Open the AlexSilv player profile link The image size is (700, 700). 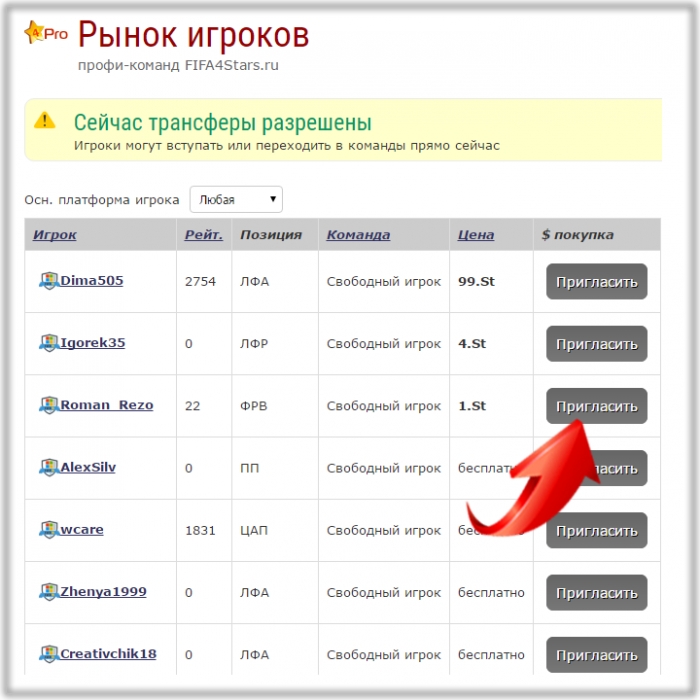coord(88,467)
